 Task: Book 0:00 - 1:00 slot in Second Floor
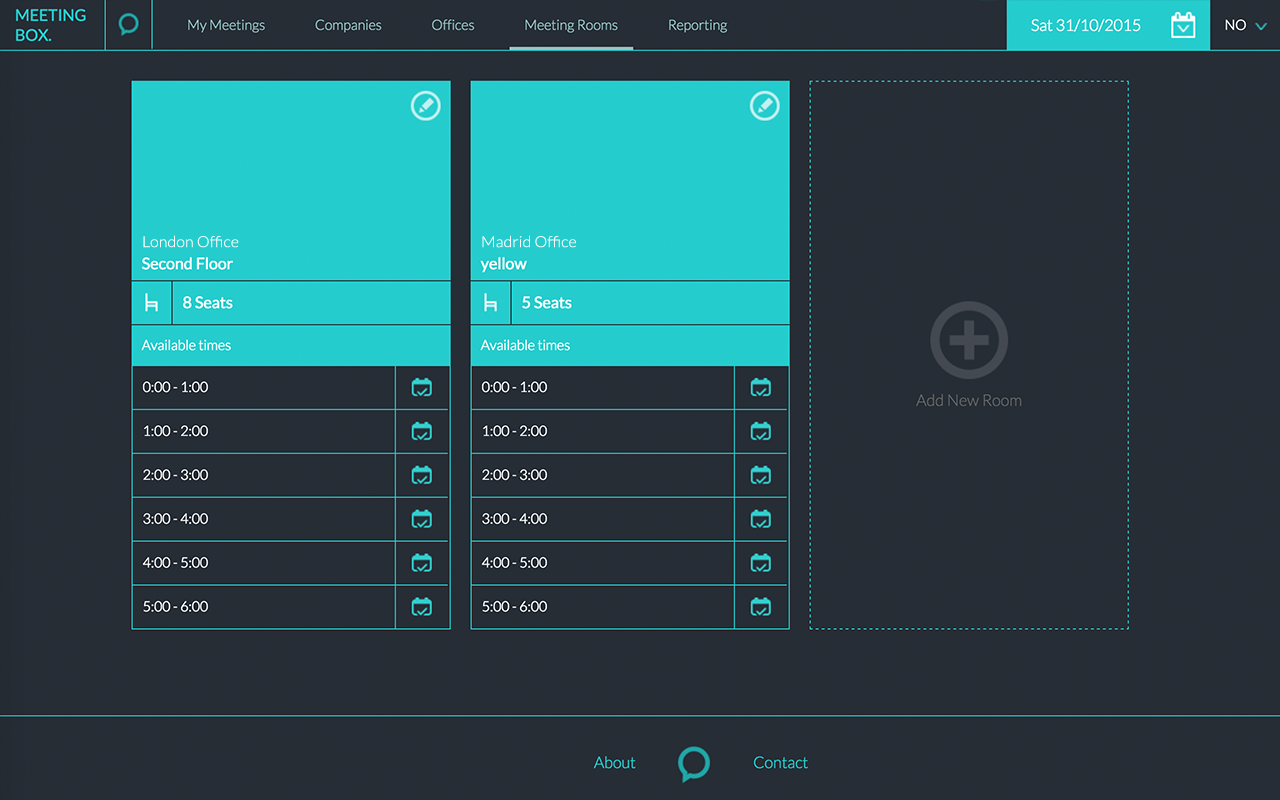coord(422,387)
